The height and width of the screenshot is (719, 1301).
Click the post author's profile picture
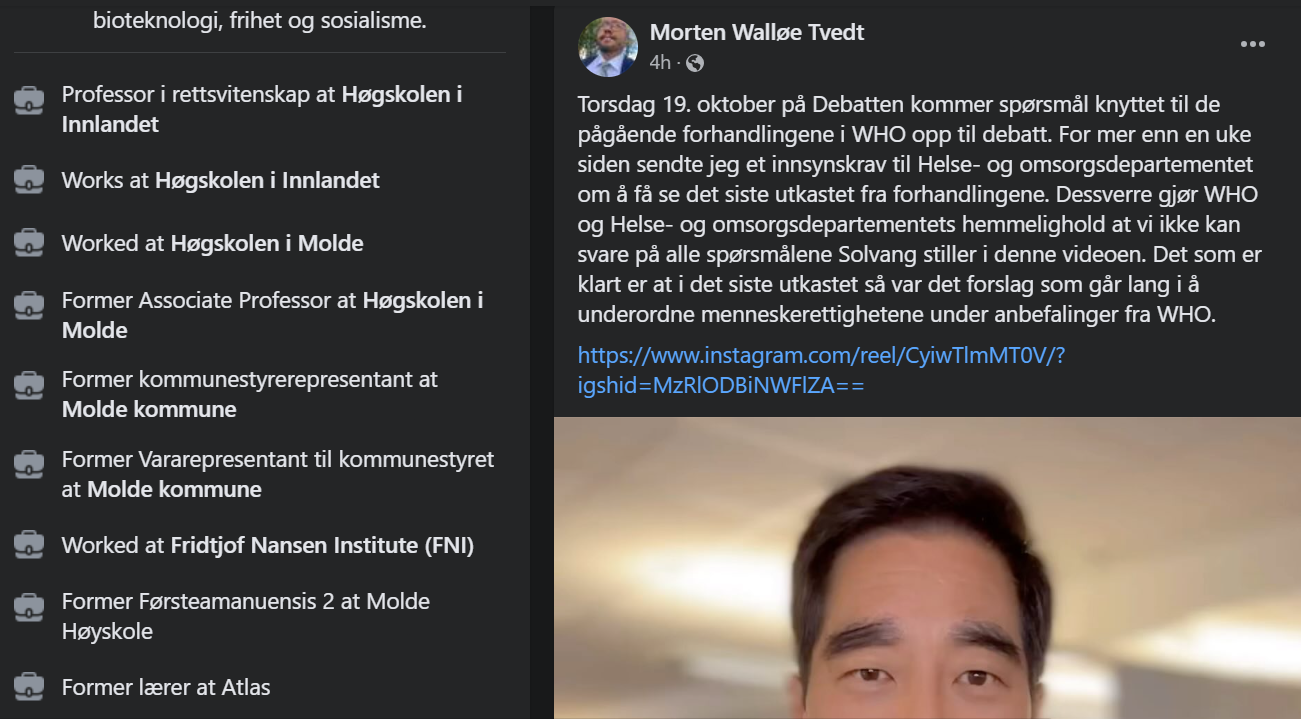pos(608,47)
